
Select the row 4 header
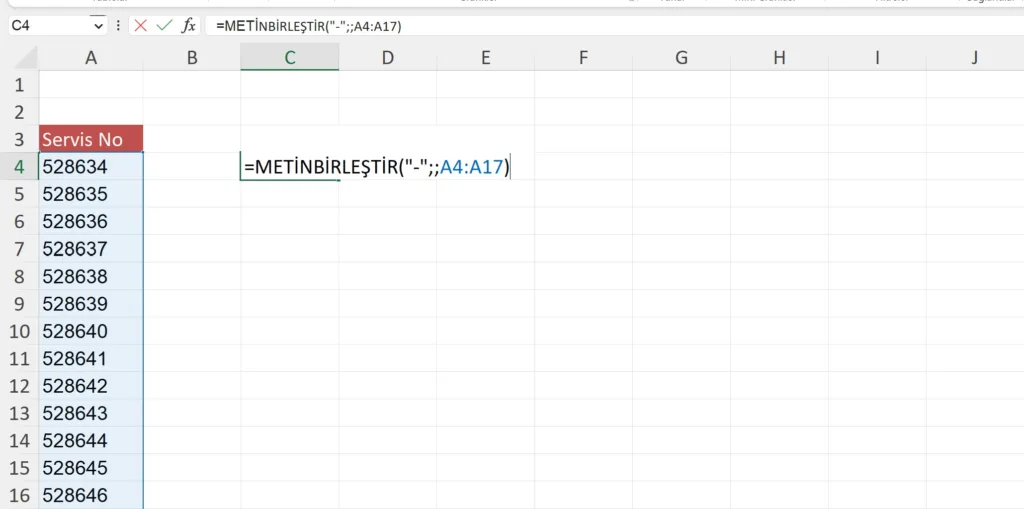pyautogui.click(x=19, y=167)
